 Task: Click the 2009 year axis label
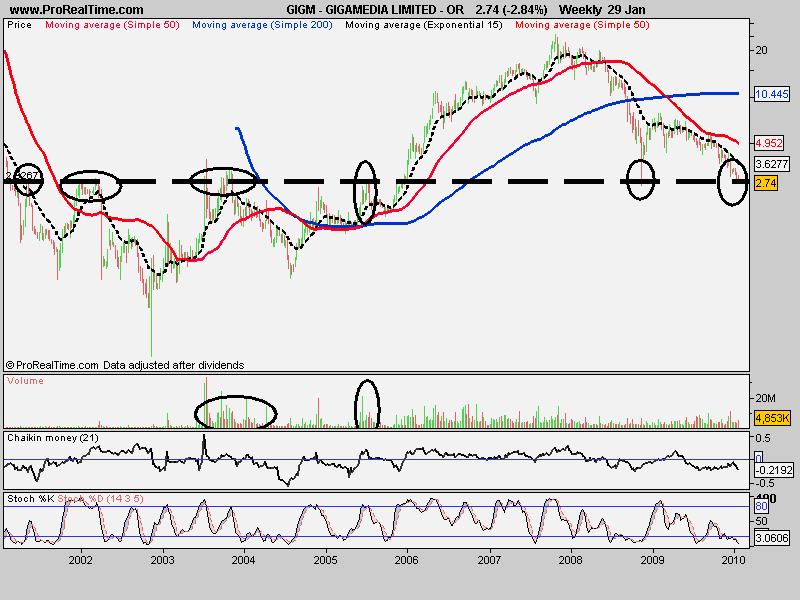pos(653,560)
